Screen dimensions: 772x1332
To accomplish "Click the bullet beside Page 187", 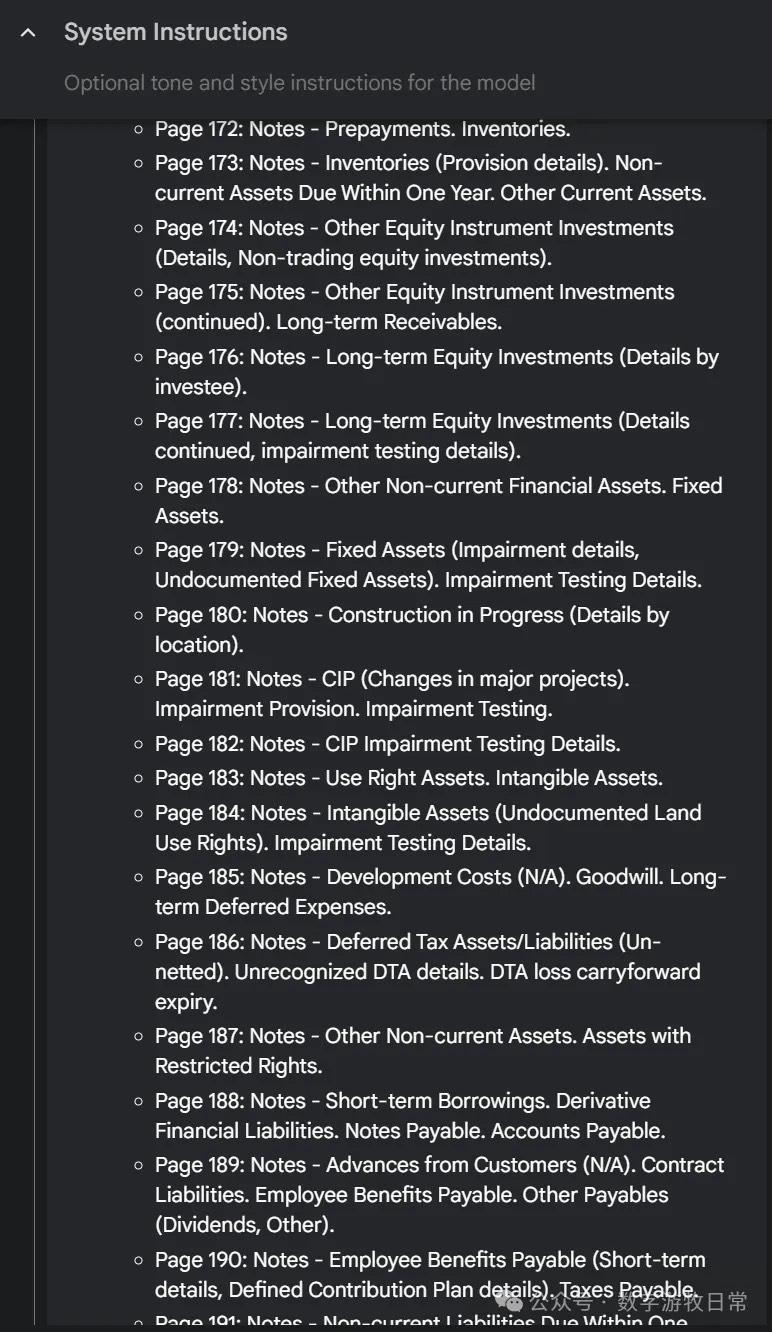I will coord(139,1036).
